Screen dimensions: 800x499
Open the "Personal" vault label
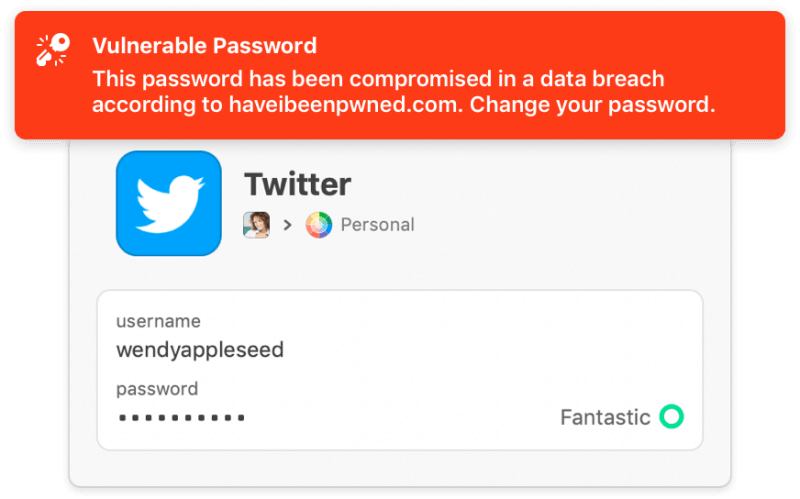(377, 225)
